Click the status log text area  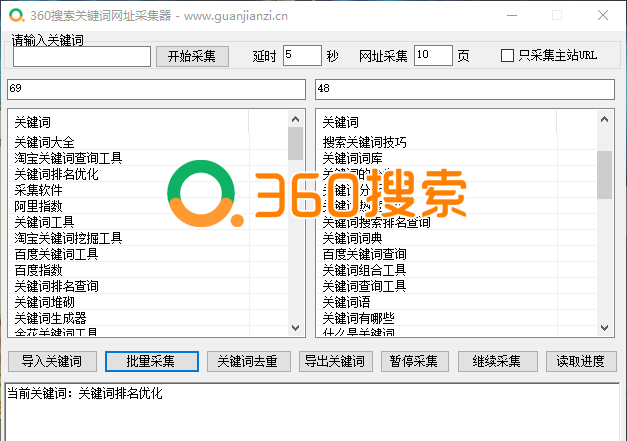point(313,412)
